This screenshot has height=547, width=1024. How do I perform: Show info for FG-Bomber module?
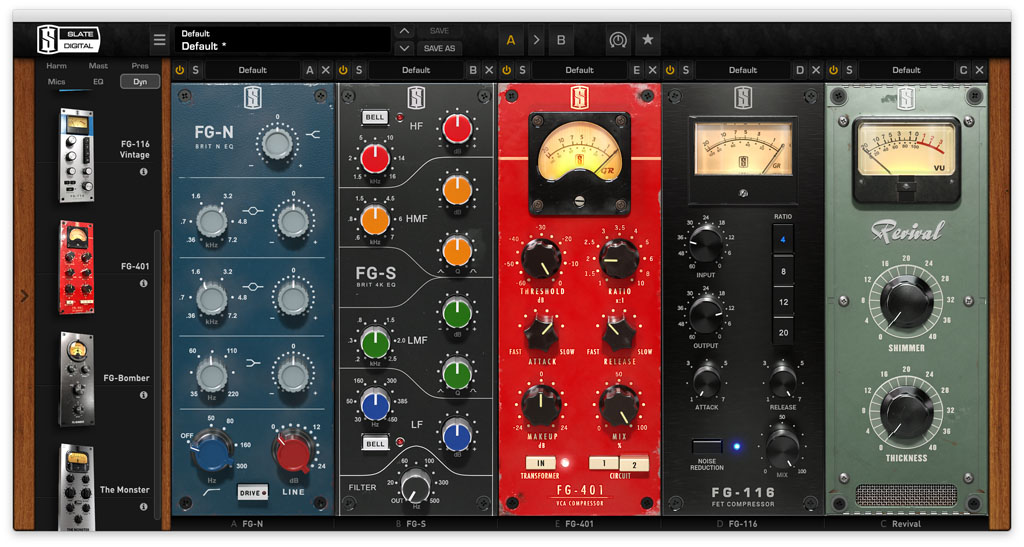(143, 395)
